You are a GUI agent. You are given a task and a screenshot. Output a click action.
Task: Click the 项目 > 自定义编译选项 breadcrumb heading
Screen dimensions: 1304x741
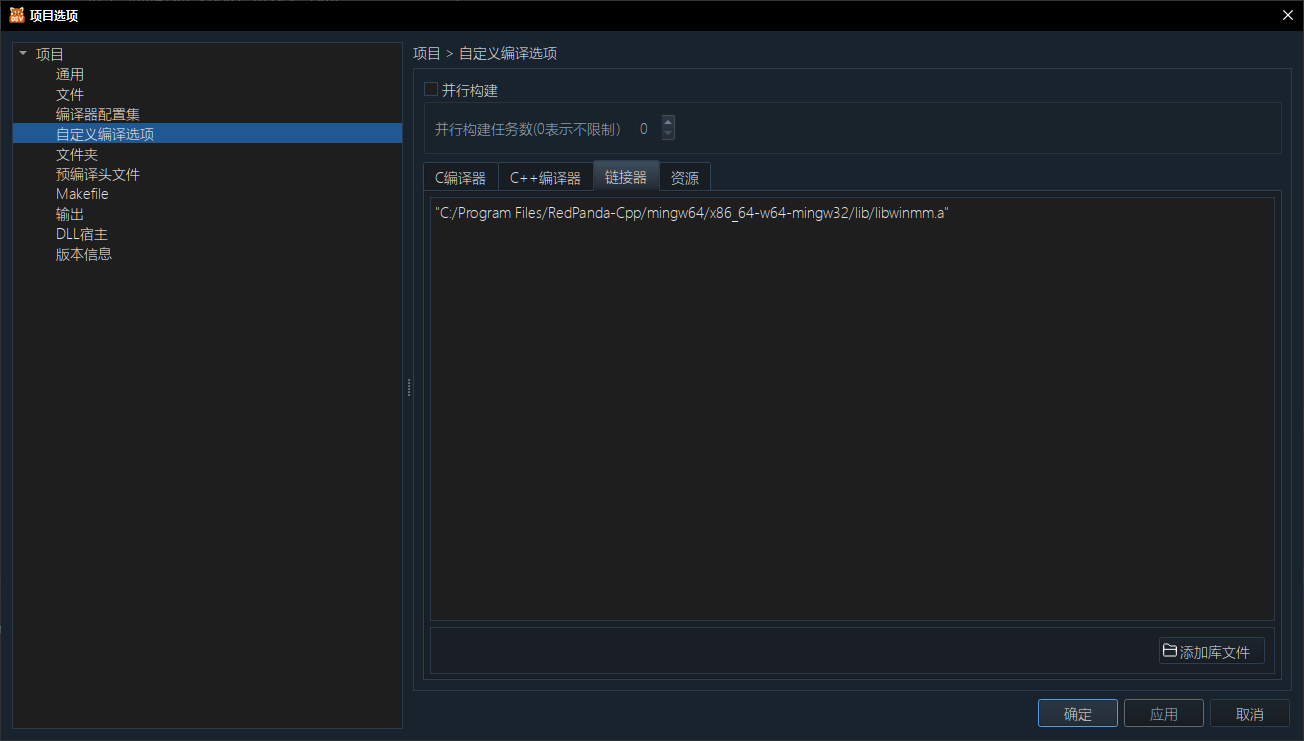(x=485, y=53)
